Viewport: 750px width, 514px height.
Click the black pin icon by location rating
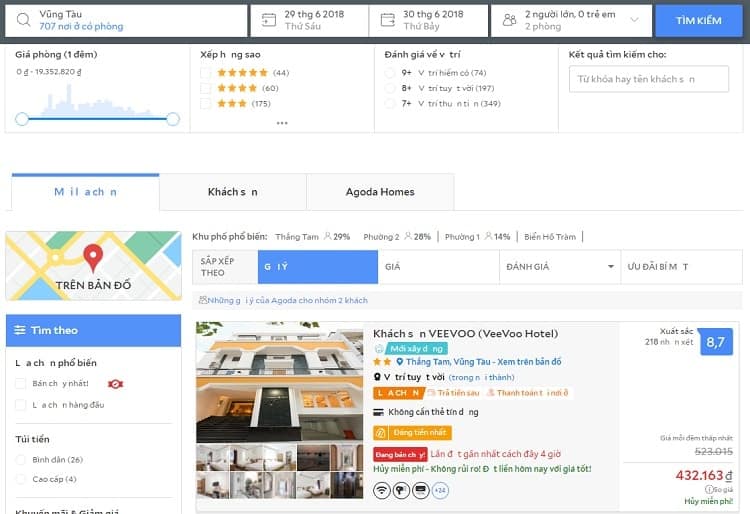377,377
